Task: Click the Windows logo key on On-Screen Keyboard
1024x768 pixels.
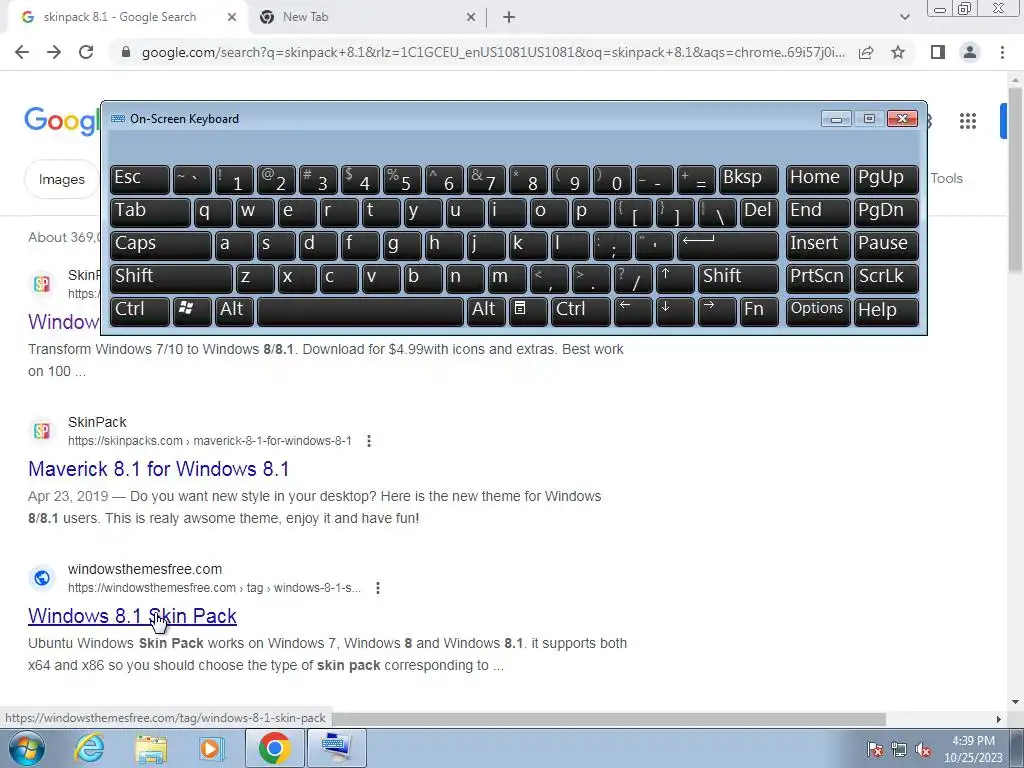Action: coord(192,311)
